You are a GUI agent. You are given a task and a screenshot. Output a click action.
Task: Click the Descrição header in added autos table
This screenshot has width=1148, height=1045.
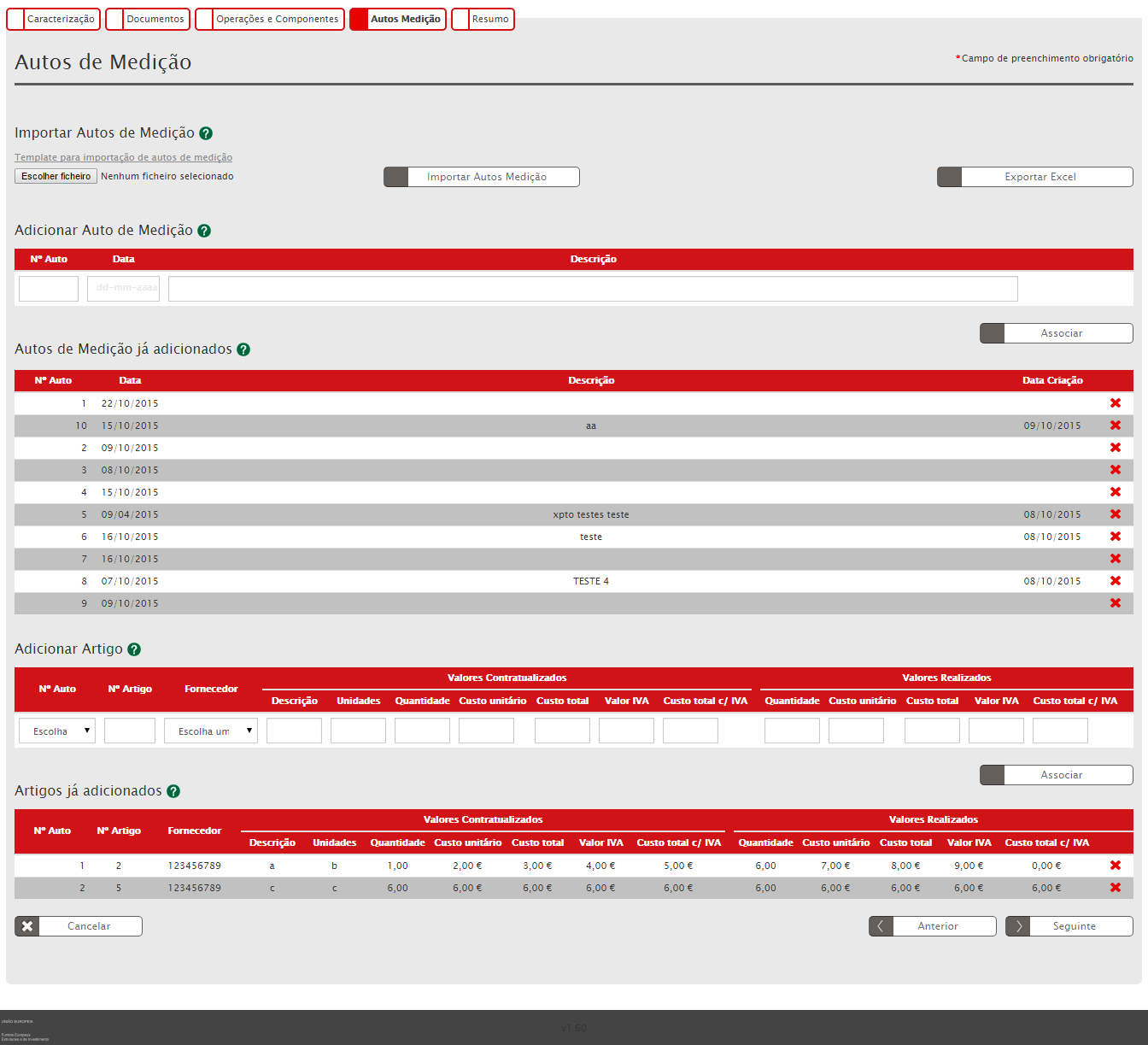591,380
